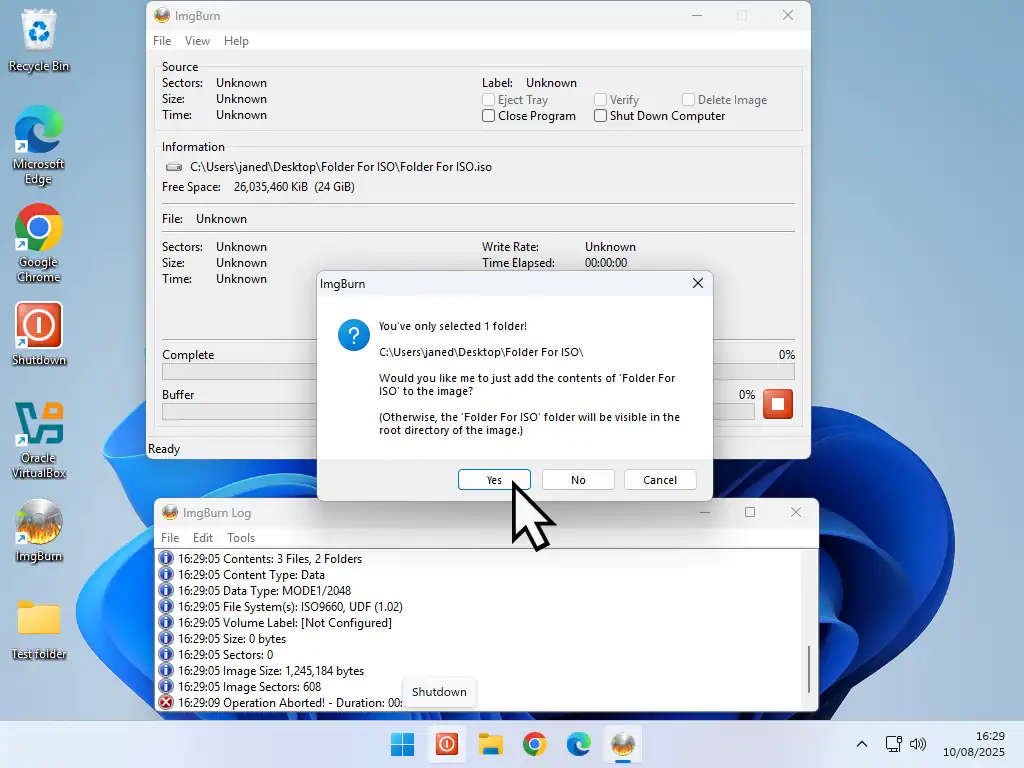This screenshot has height=768, width=1024.
Task: Open the Oracle VirtualBox desktop shortcut
Action: (x=39, y=439)
